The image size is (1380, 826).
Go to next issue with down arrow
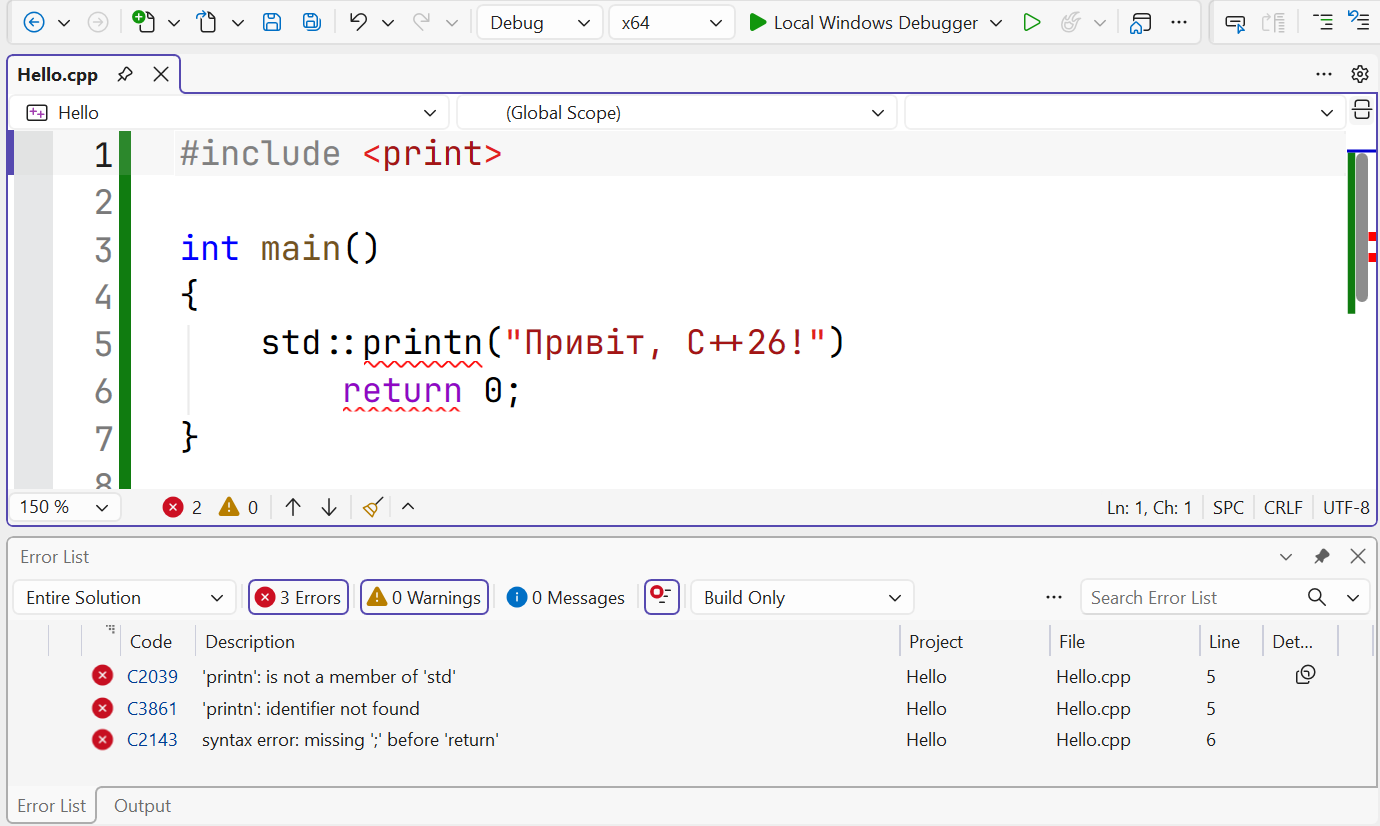[329, 507]
